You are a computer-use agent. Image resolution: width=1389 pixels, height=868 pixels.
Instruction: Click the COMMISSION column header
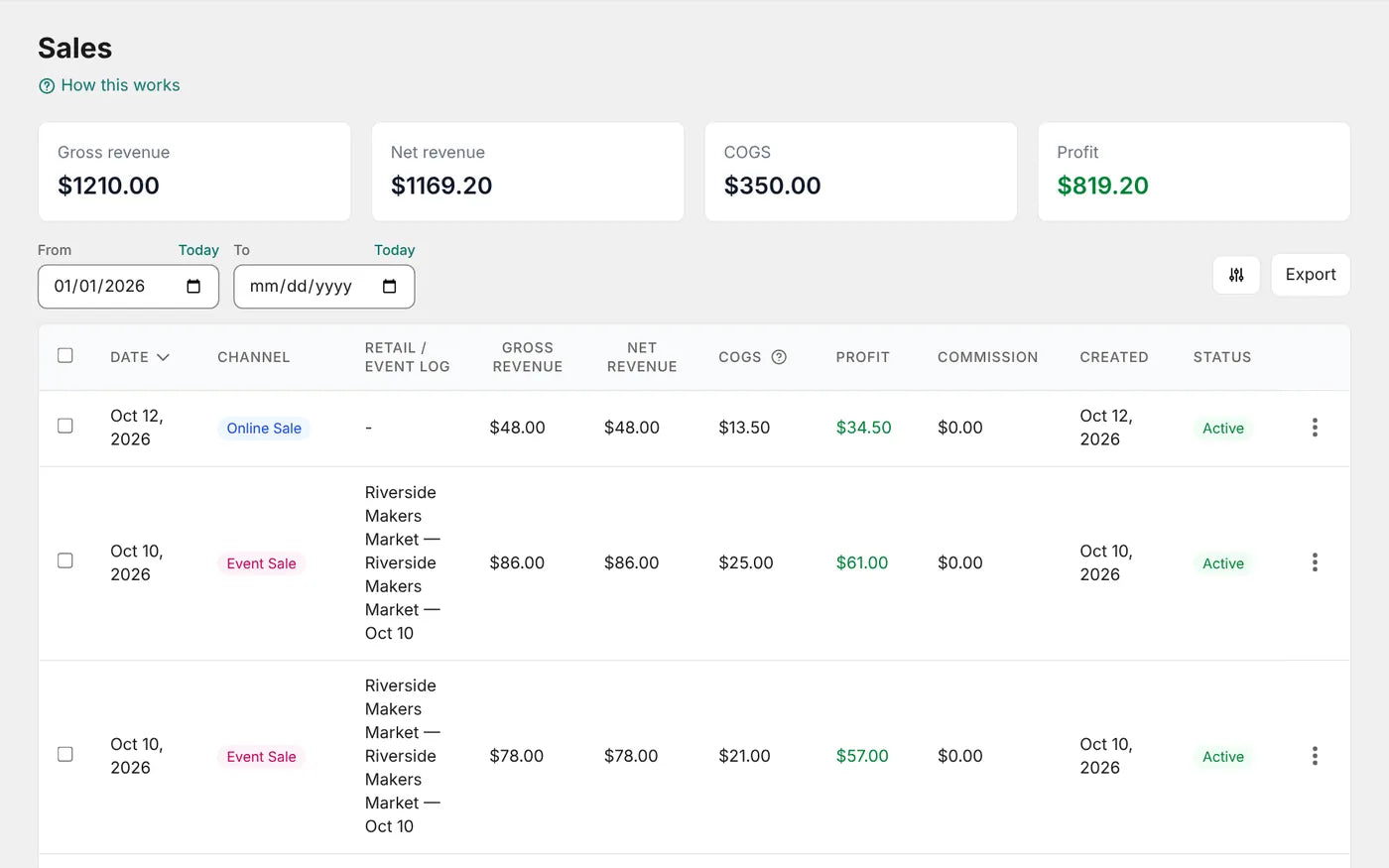click(x=987, y=357)
